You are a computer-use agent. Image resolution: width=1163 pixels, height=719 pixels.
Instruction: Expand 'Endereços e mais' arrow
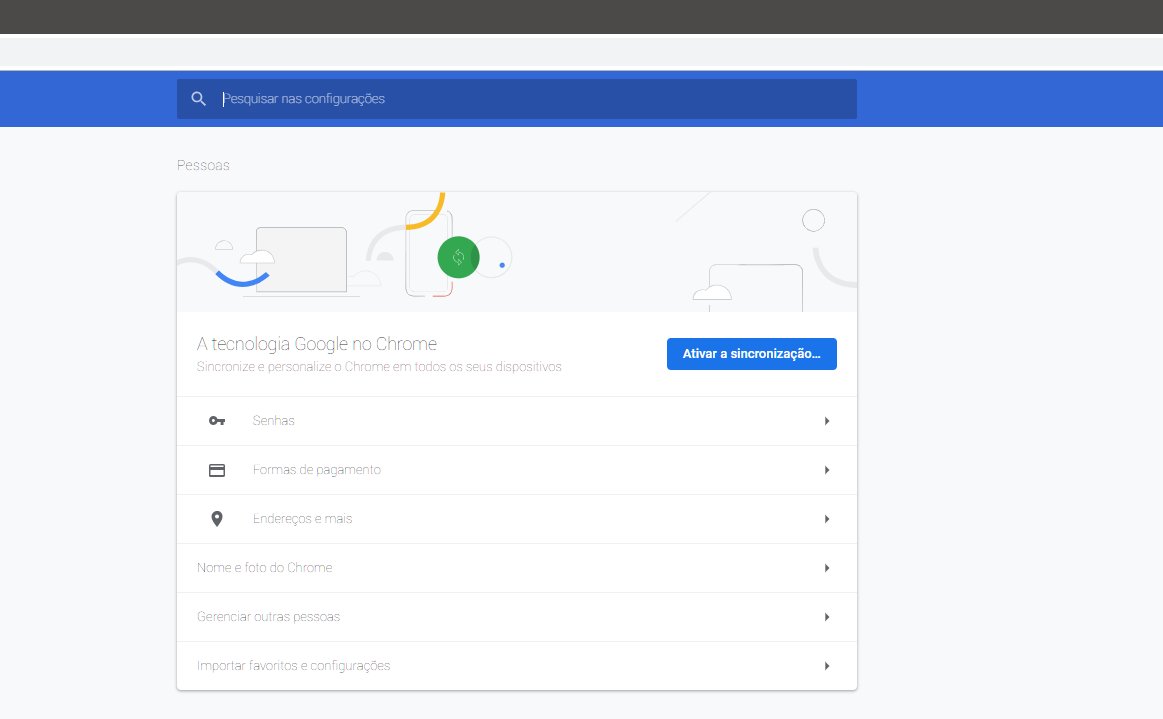click(826, 519)
